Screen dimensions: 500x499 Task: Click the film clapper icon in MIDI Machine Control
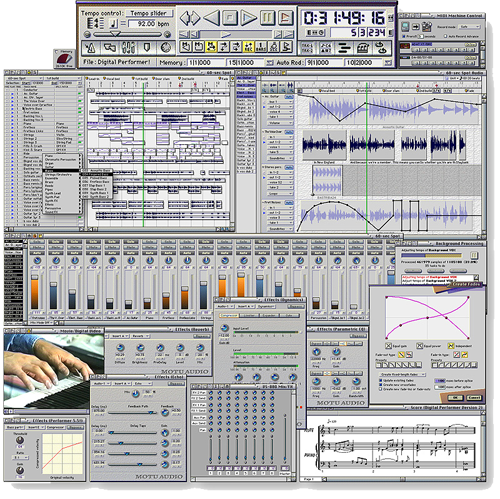click(x=427, y=27)
